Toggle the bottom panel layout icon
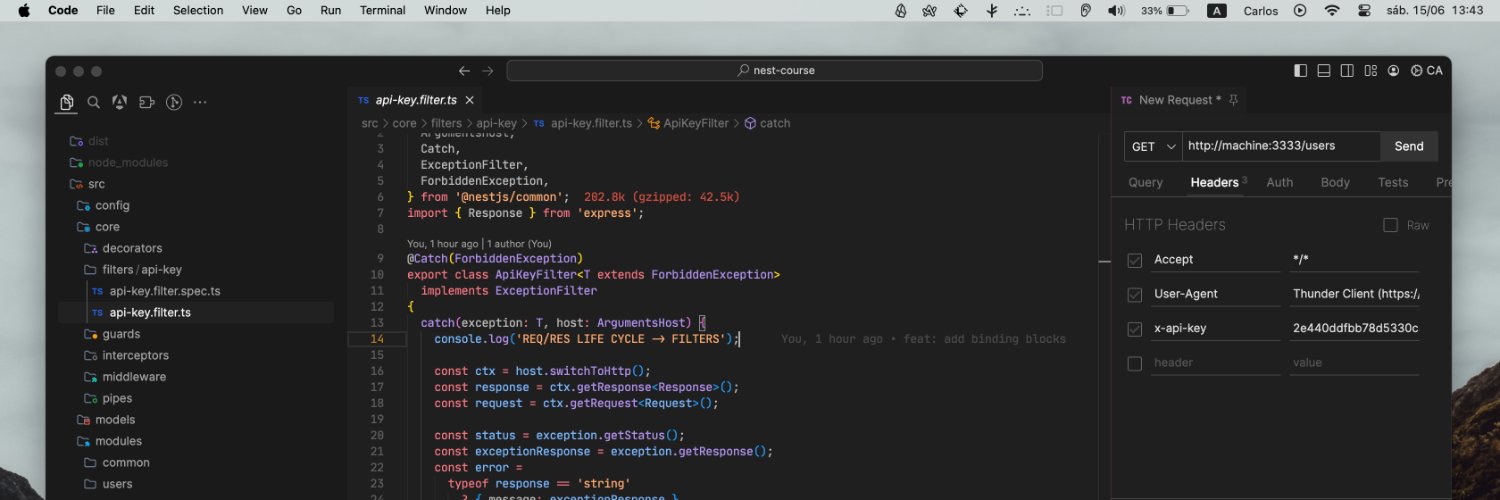The width and height of the screenshot is (1500, 500). point(1324,71)
